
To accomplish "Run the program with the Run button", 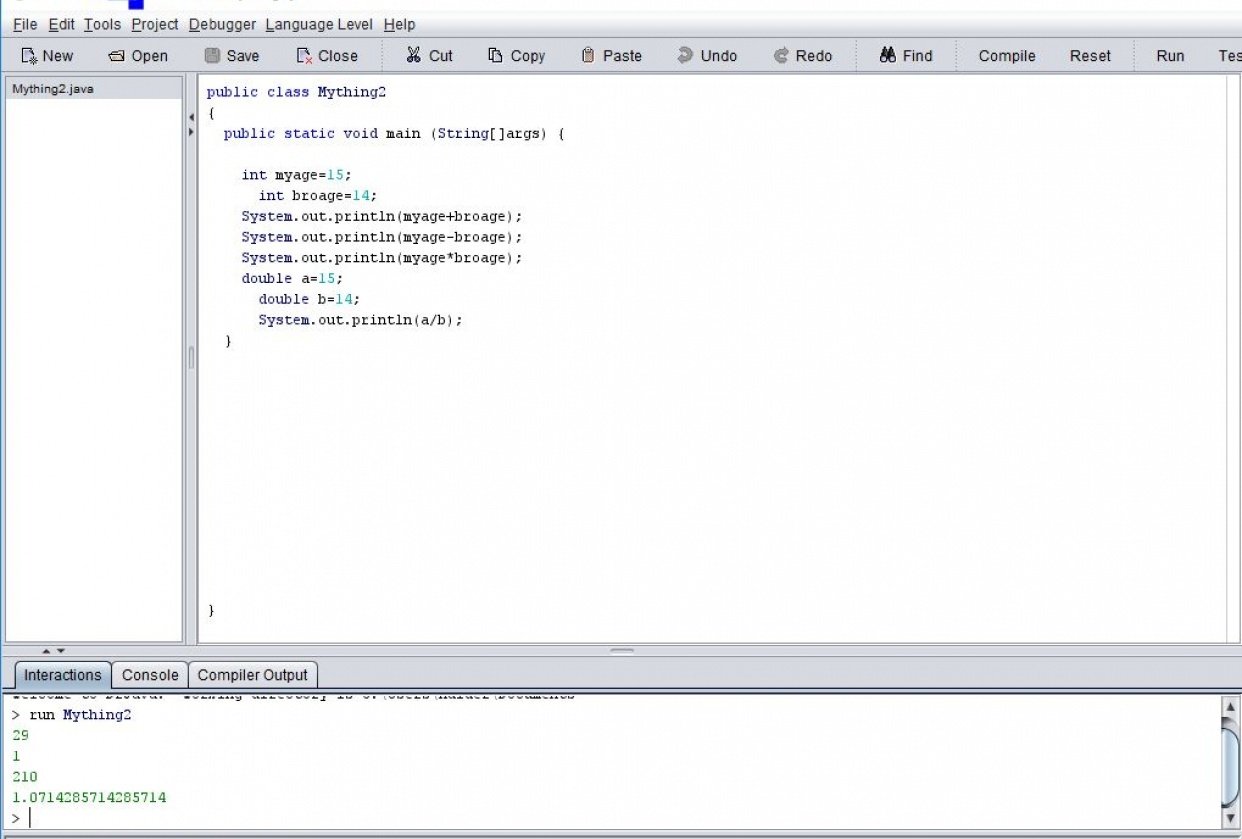I will click(1170, 56).
